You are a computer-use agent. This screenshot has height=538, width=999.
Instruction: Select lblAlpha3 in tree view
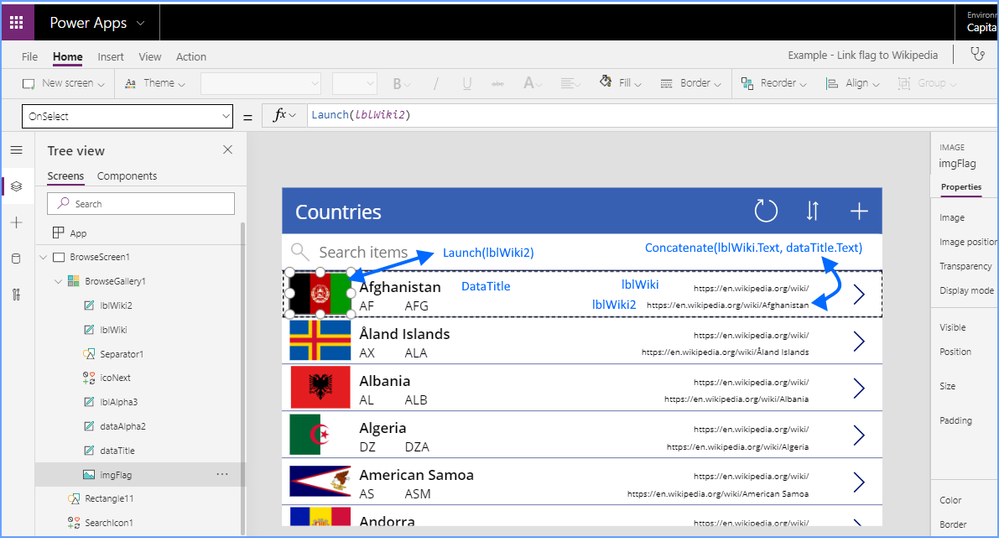(119, 402)
